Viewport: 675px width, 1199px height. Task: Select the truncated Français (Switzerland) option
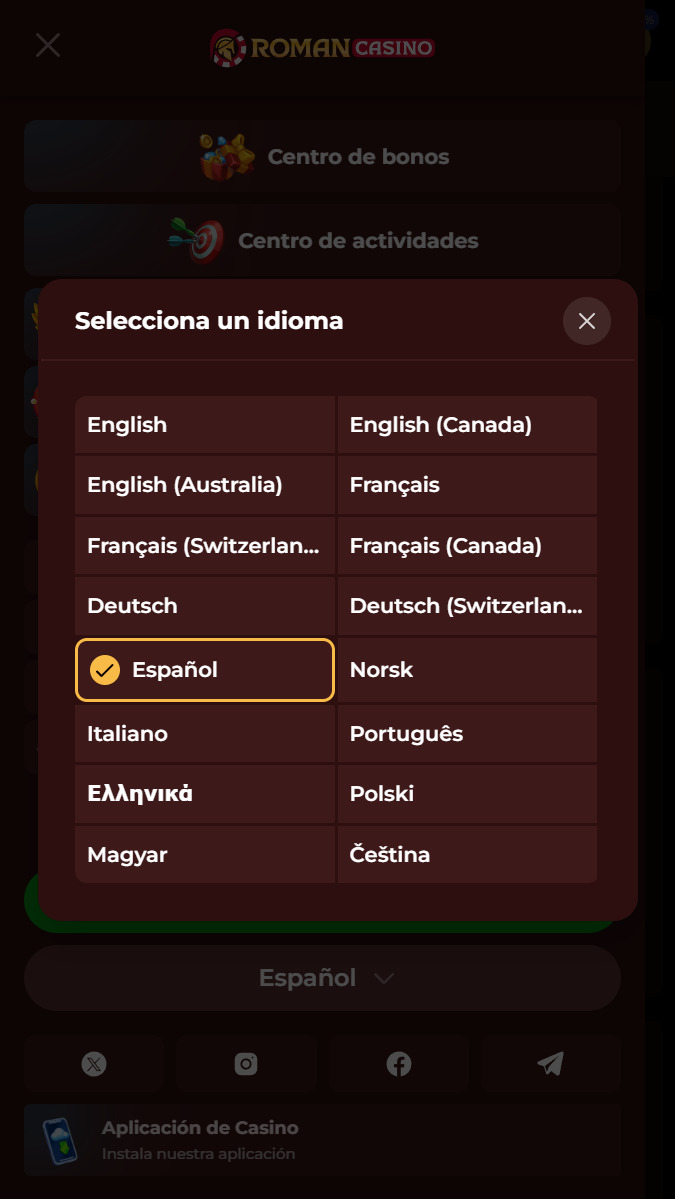click(205, 546)
